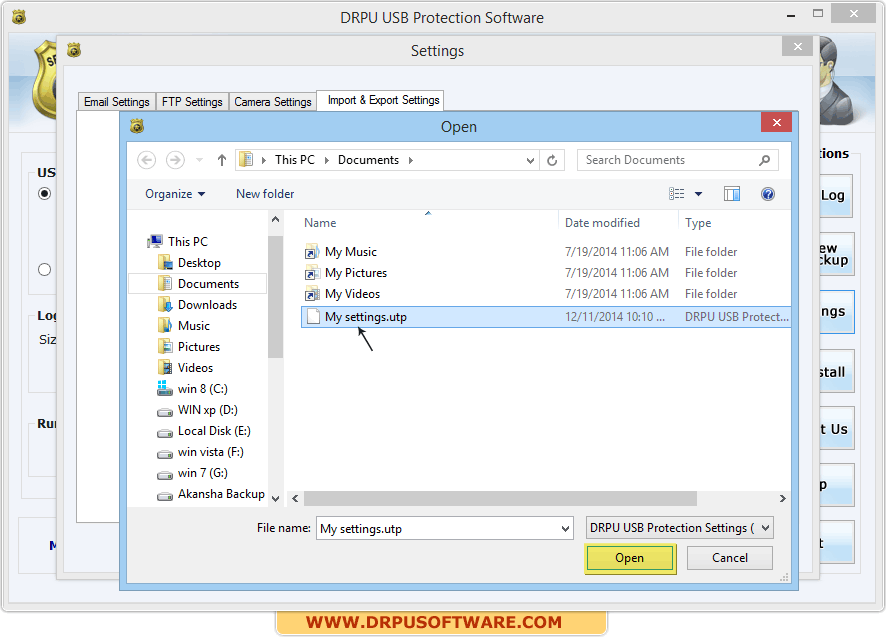Click This PC in the breadcrumb path
This screenshot has width=886, height=638.
(x=294, y=160)
